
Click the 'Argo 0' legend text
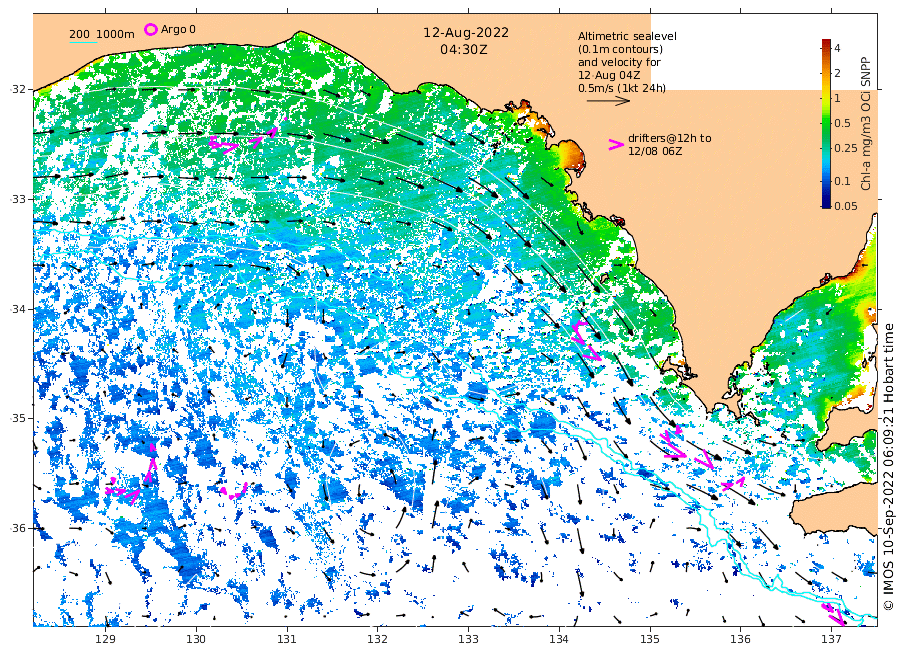pos(178,29)
